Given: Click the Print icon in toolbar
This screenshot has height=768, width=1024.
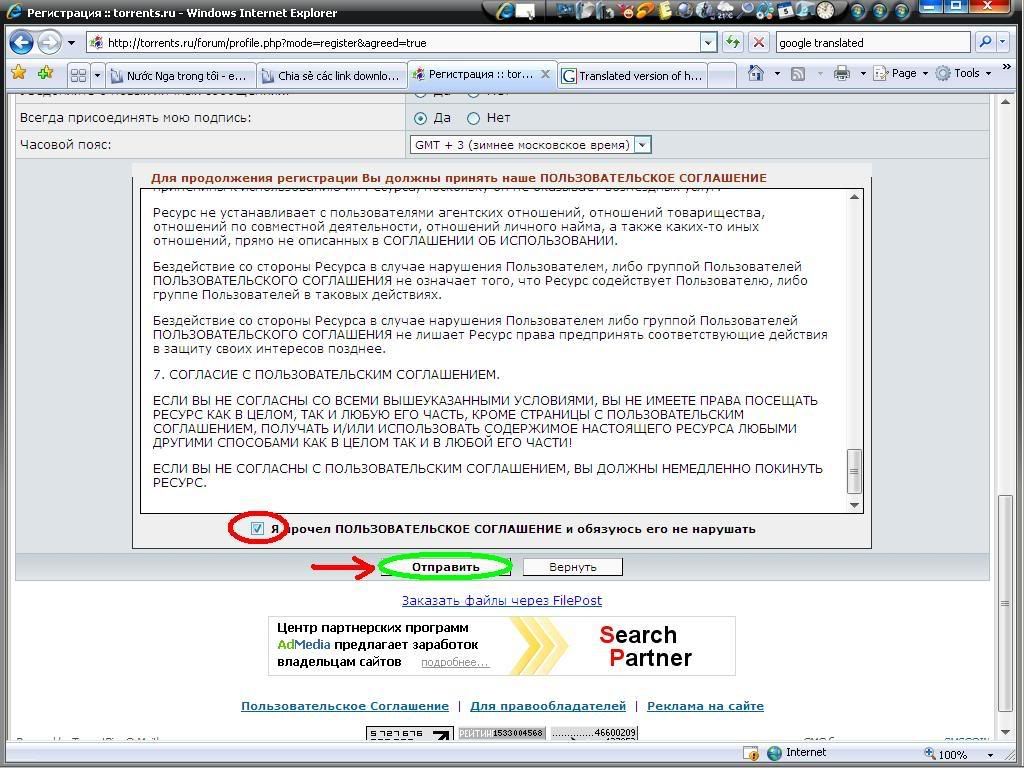Looking at the screenshot, I should (x=841, y=74).
